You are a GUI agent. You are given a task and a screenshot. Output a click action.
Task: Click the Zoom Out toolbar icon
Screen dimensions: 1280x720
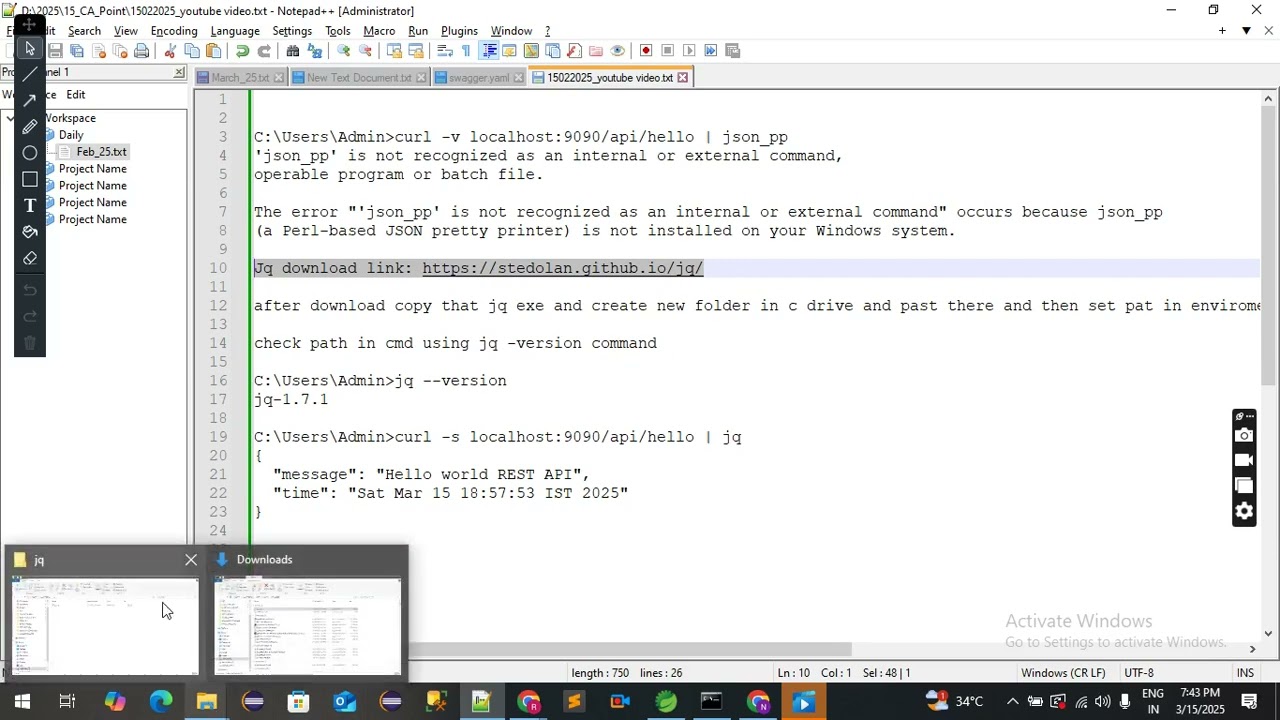(366, 51)
